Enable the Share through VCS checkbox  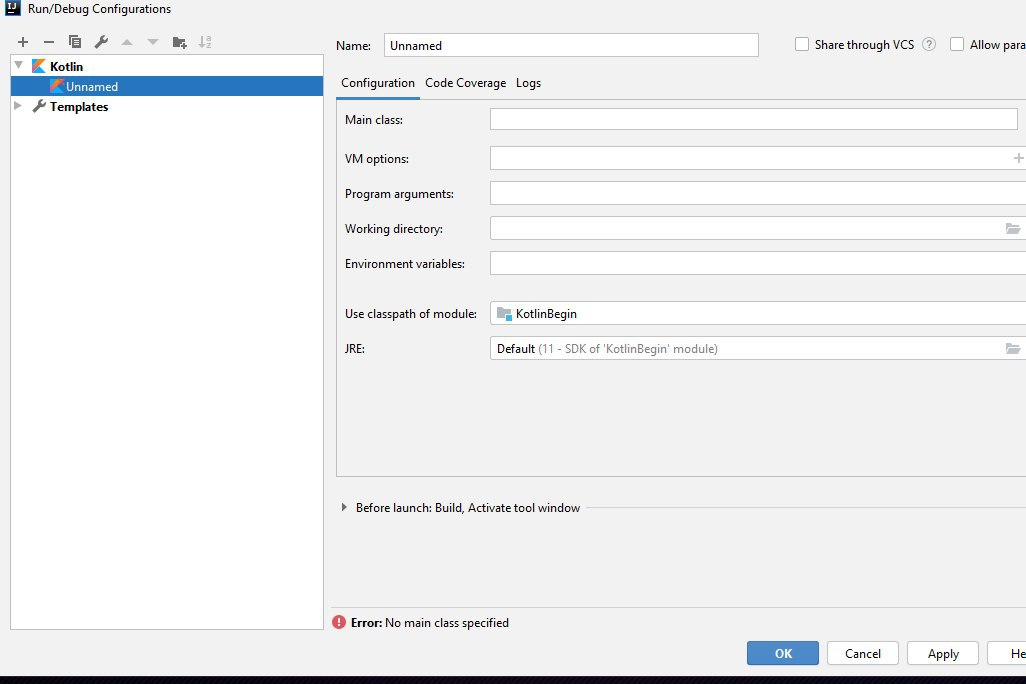tap(802, 44)
